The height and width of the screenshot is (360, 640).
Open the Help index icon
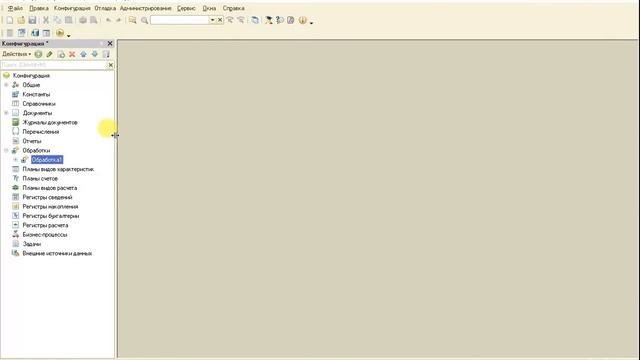pyautogui.click(x=291, y=20)
